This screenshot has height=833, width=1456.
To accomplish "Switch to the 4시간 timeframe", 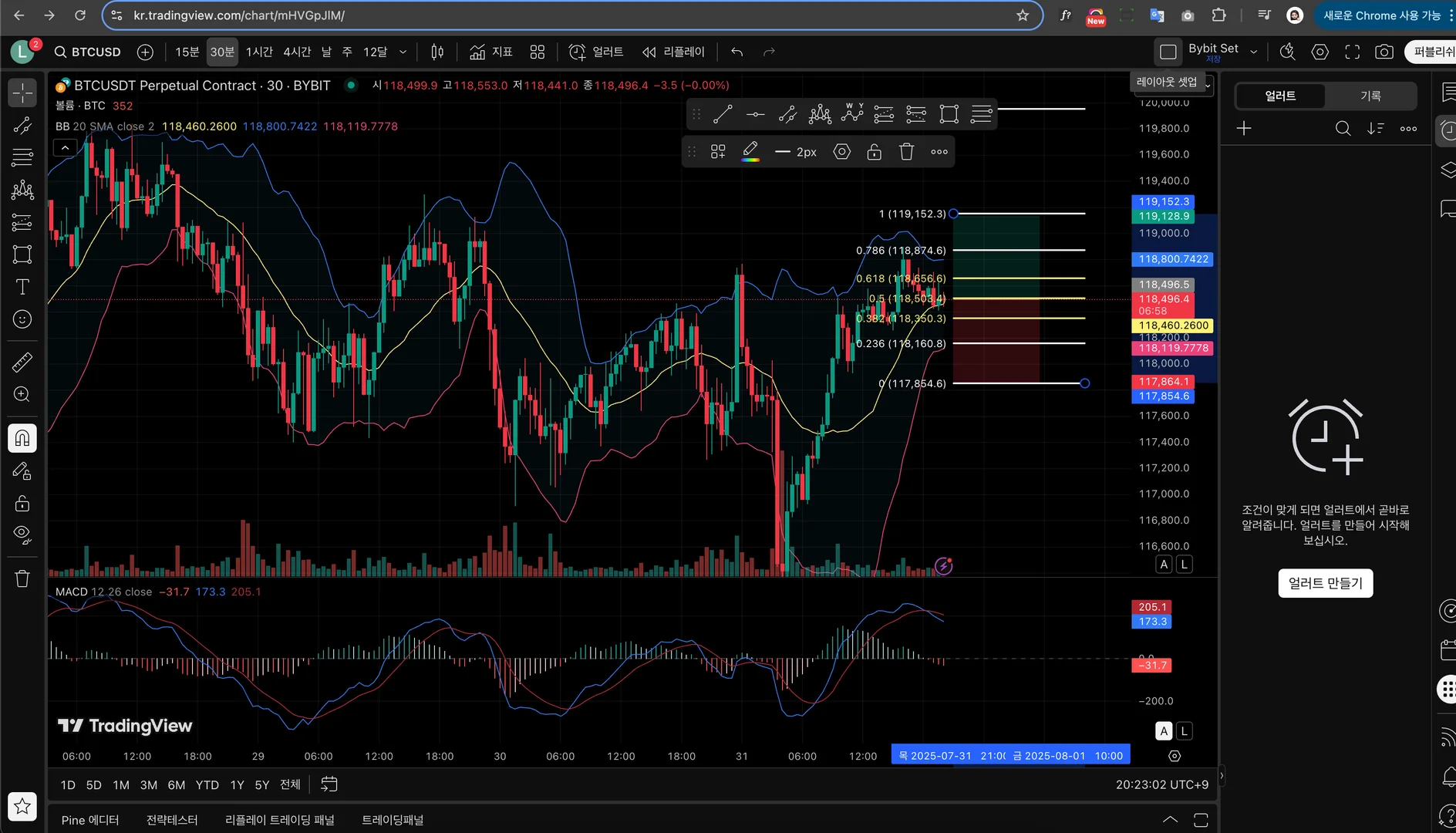I will 297,52.
